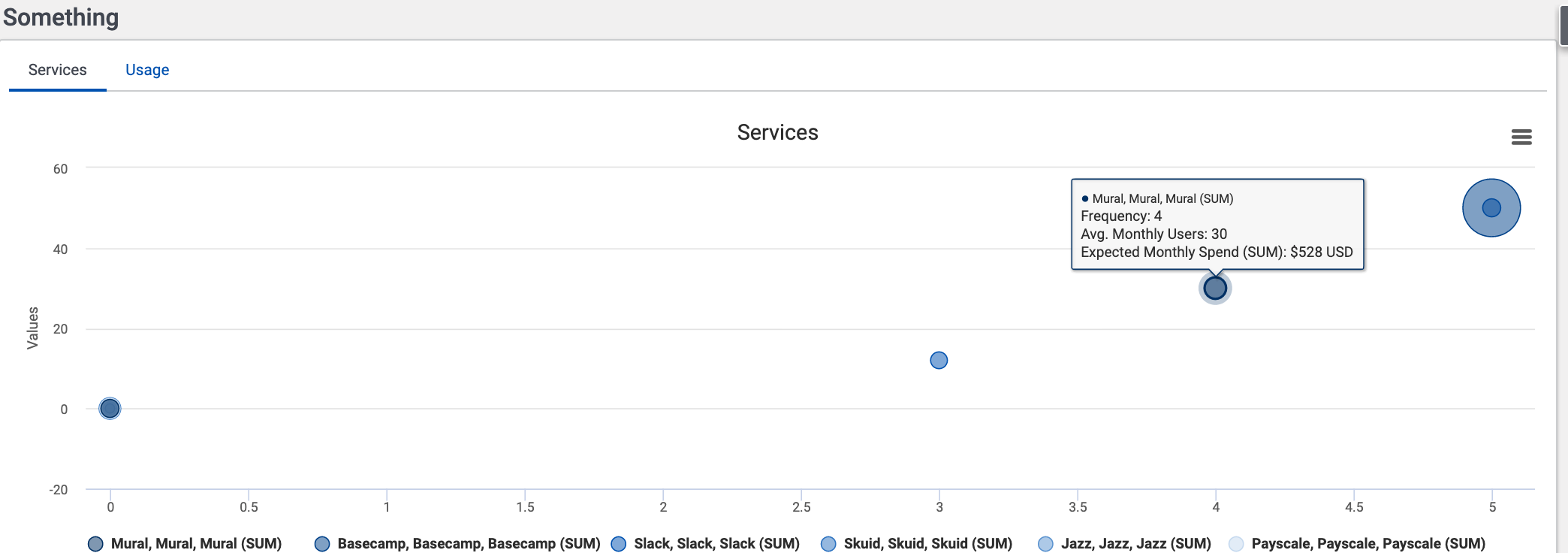Toggle Mural series in the legend

point(185,543)
